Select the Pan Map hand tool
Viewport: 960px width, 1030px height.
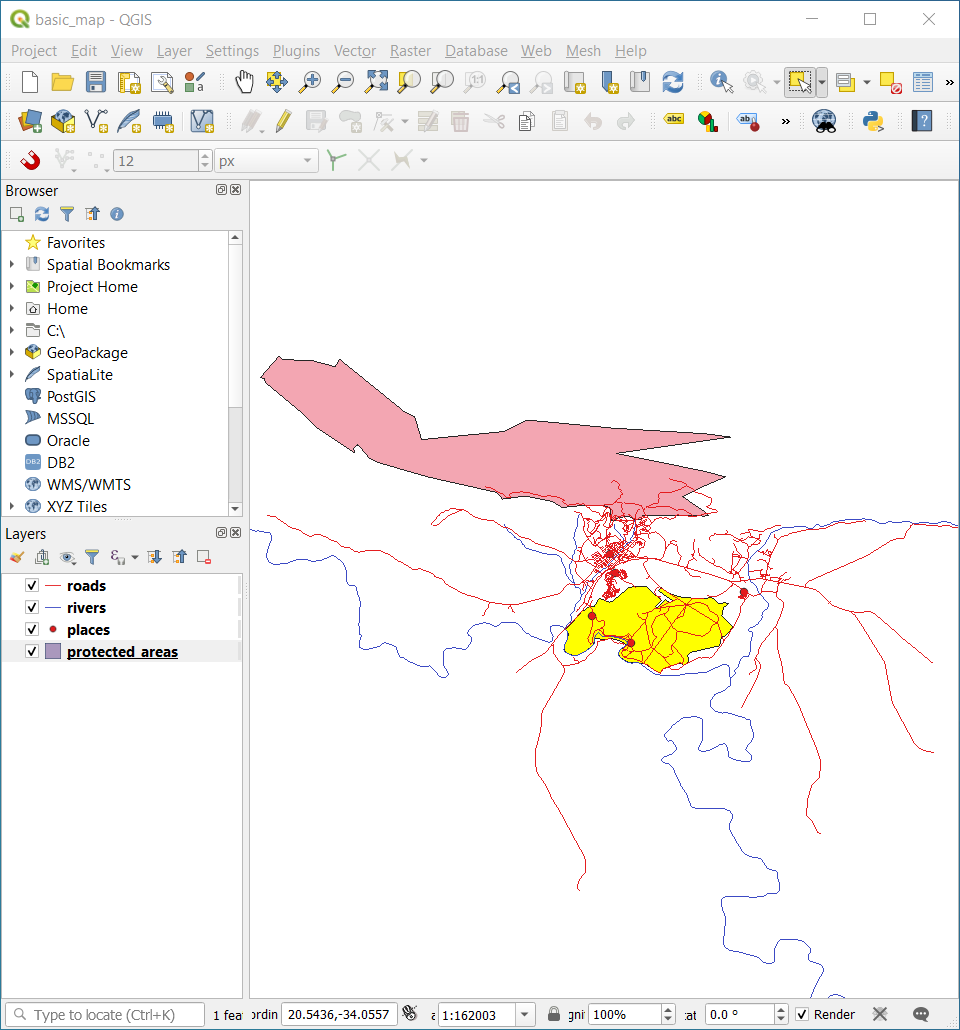(x=244, y=82)
